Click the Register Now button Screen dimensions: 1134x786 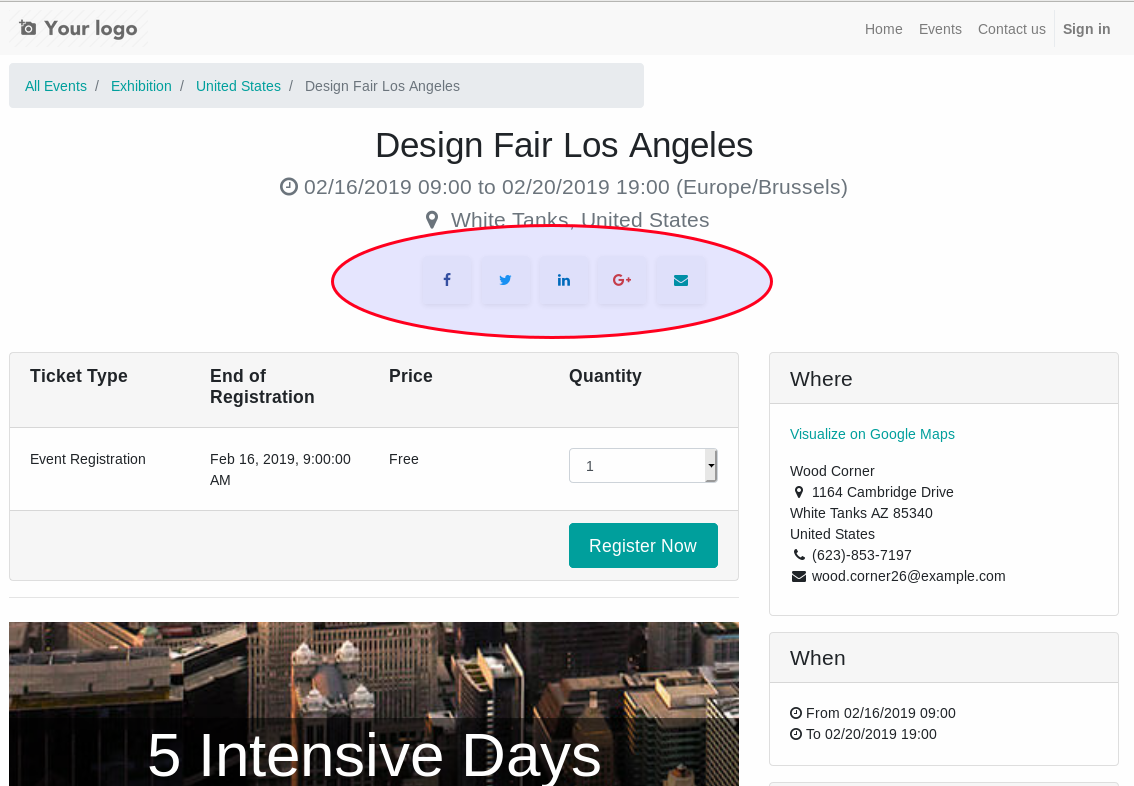(x=643, y=545)
